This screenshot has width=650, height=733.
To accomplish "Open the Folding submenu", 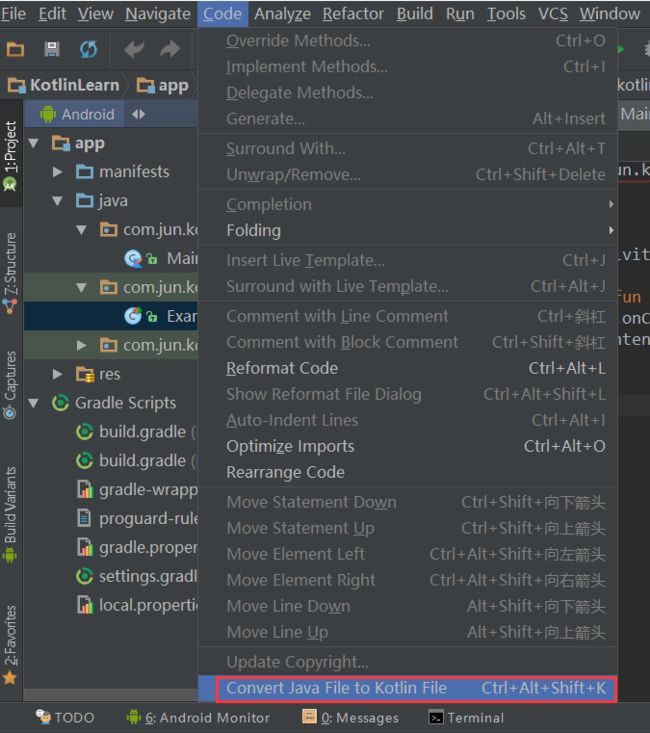I will [x=408, y=230].
